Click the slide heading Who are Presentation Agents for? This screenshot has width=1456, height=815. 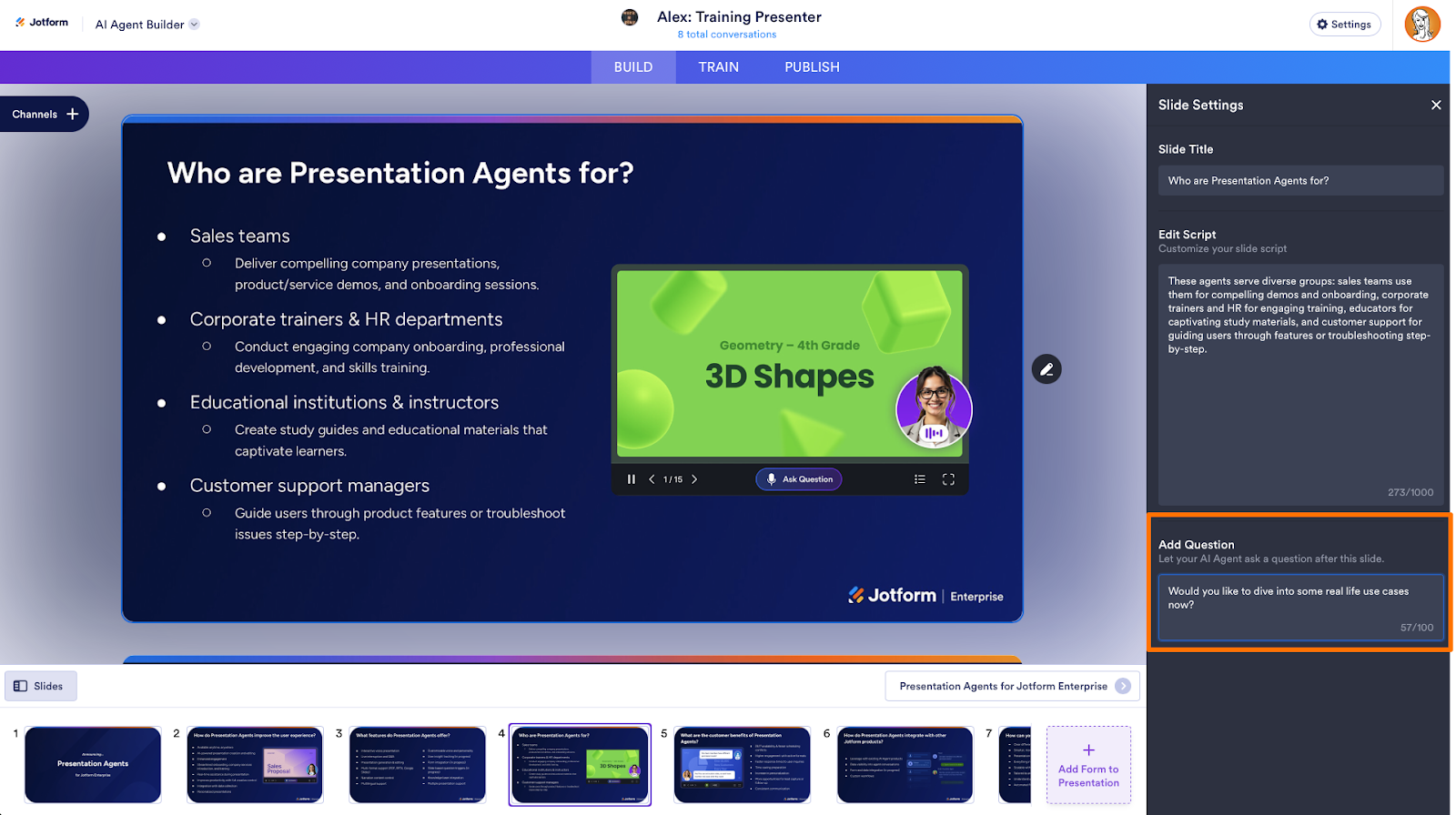[x=400, y=173]
